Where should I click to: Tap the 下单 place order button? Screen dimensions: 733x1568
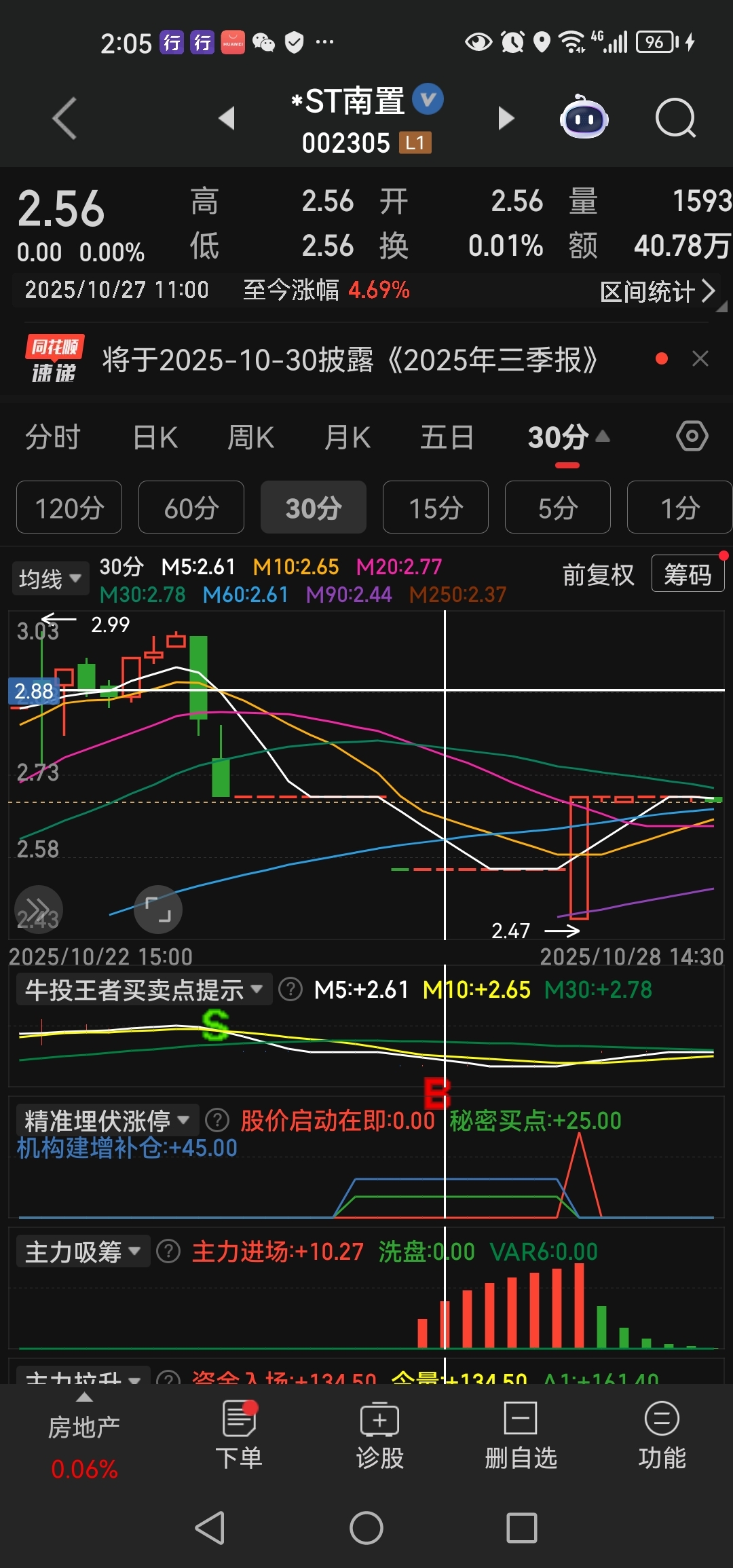pyautogui.click(x=239, y=1434)
